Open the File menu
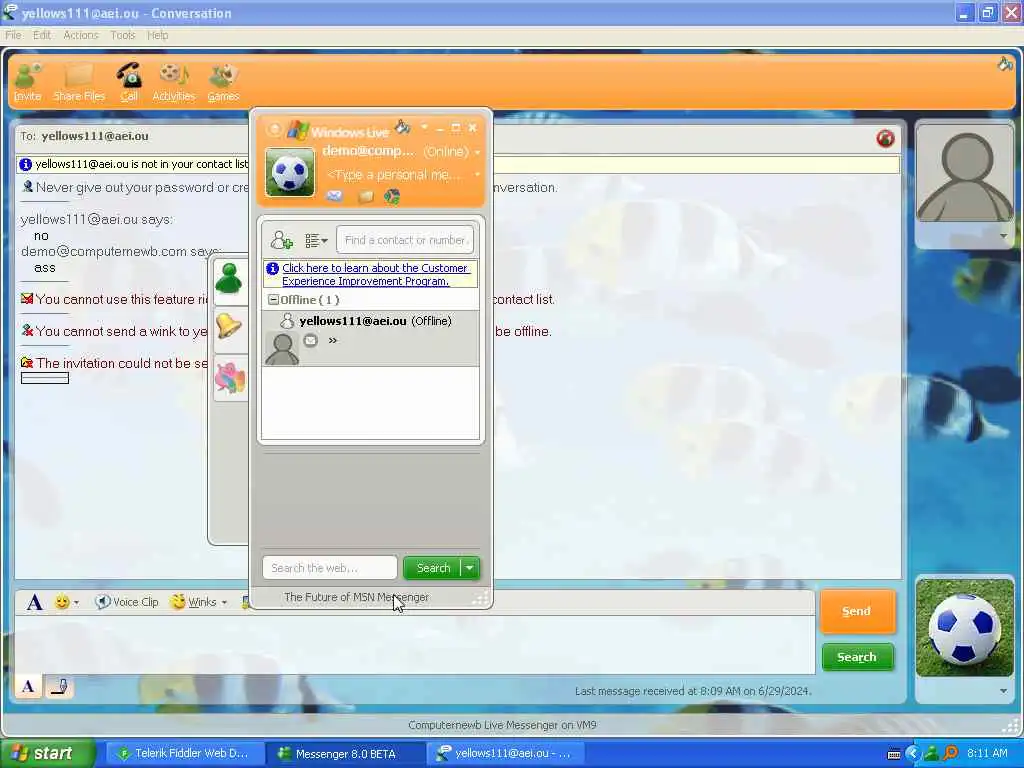Image resolution: width=1024 pixels, height=768 pixels. (x=13, y=35)
